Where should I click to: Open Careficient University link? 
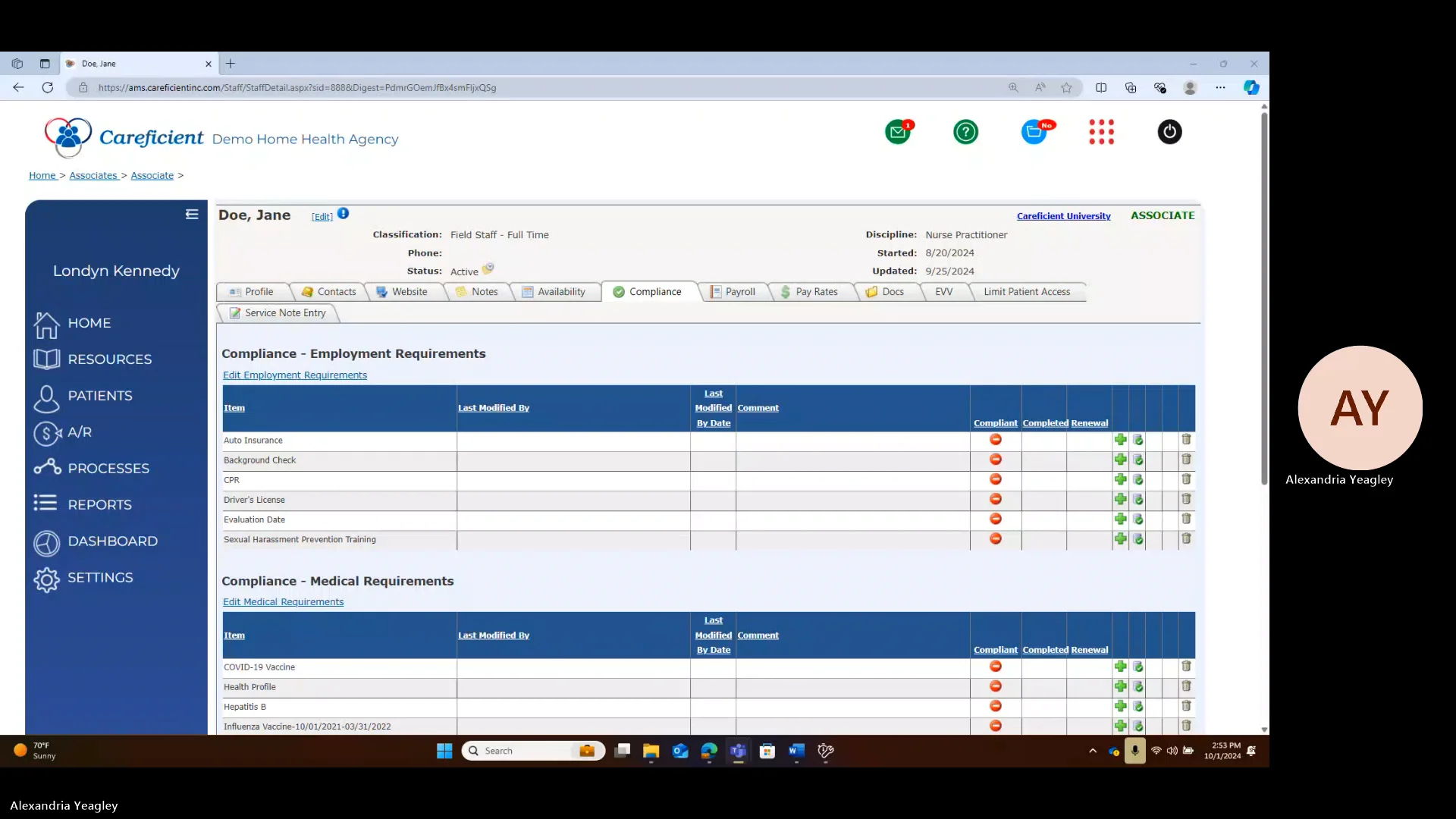pos(1064,216)
